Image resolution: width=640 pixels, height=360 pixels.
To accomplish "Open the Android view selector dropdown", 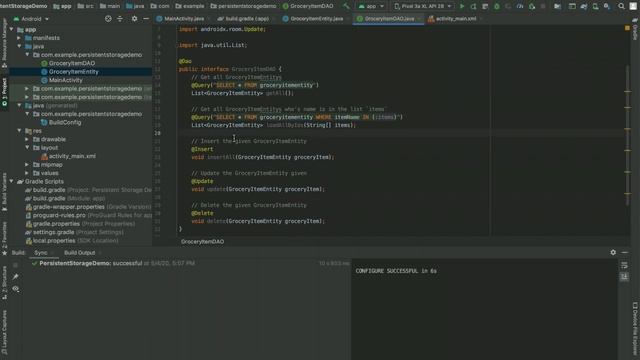I will click(x=31, y=19).
